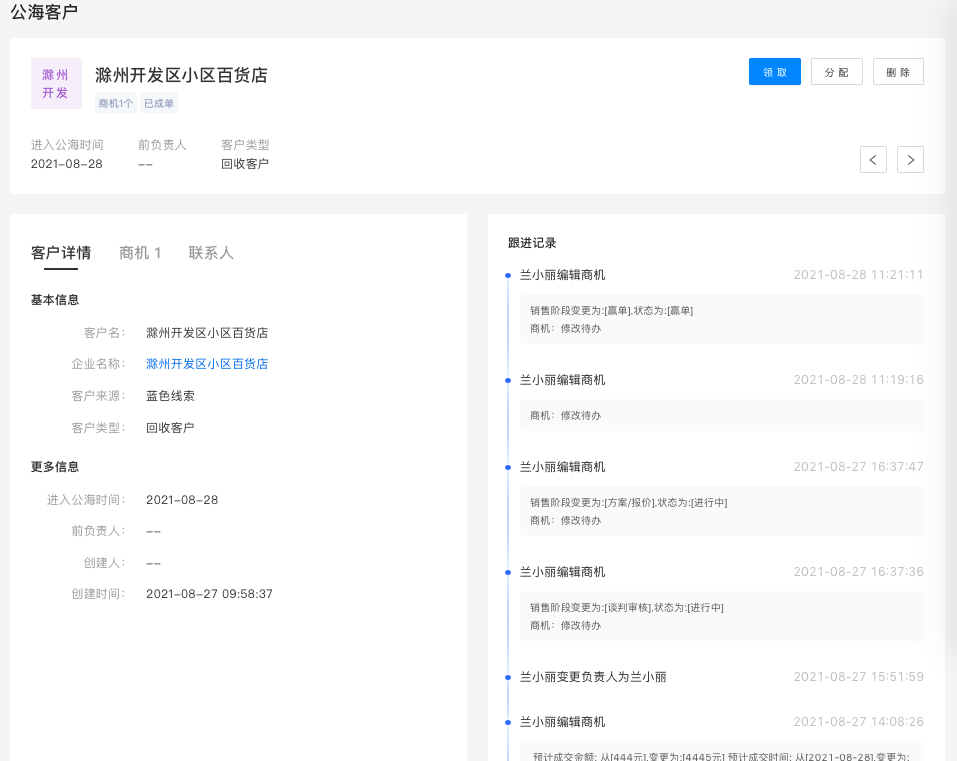This screenshot has width=957, height=761.
Task: Click the next customer arrow icon
Action: click(910, 159)
